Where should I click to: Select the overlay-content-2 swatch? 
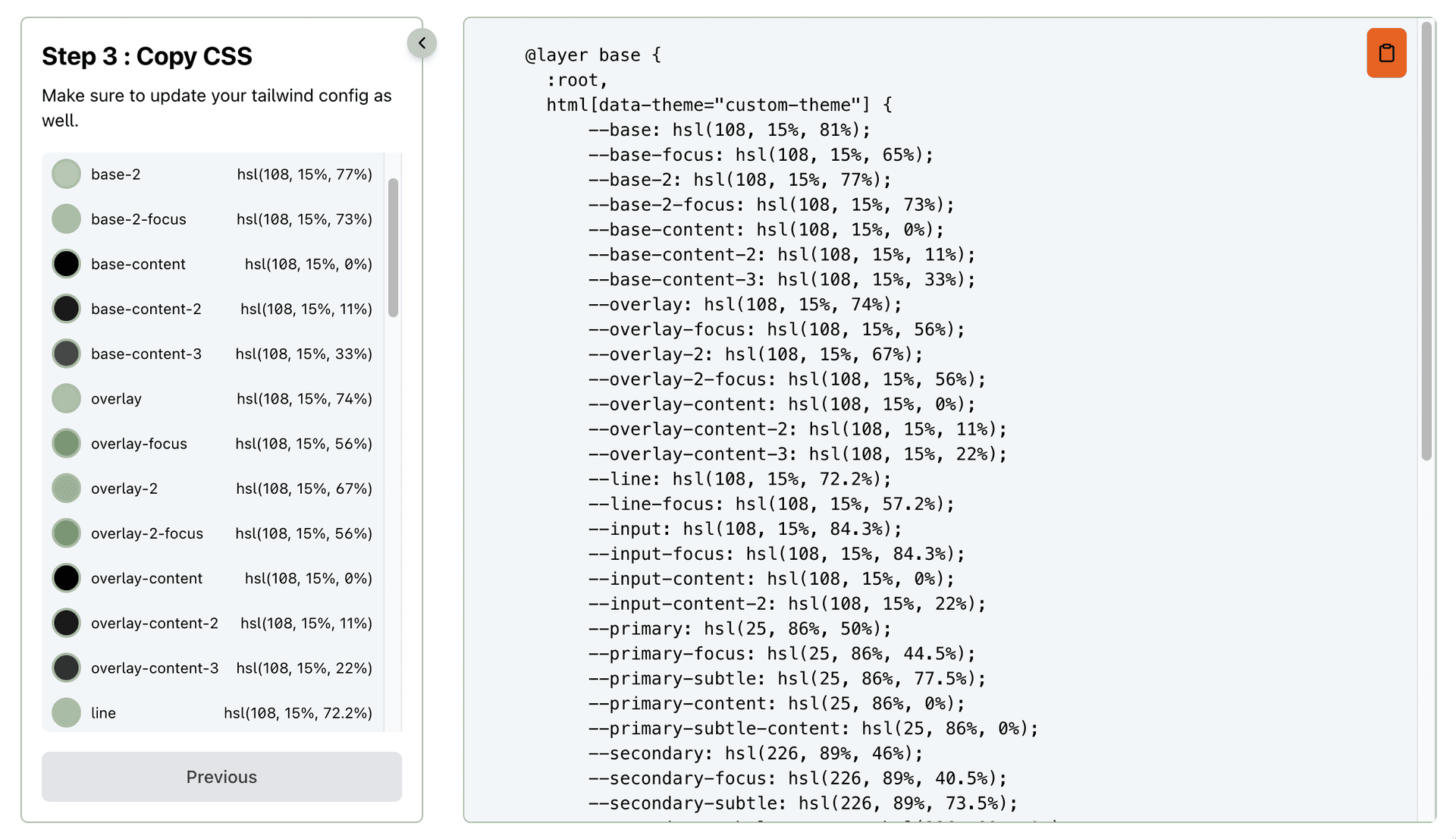(67, 623)
